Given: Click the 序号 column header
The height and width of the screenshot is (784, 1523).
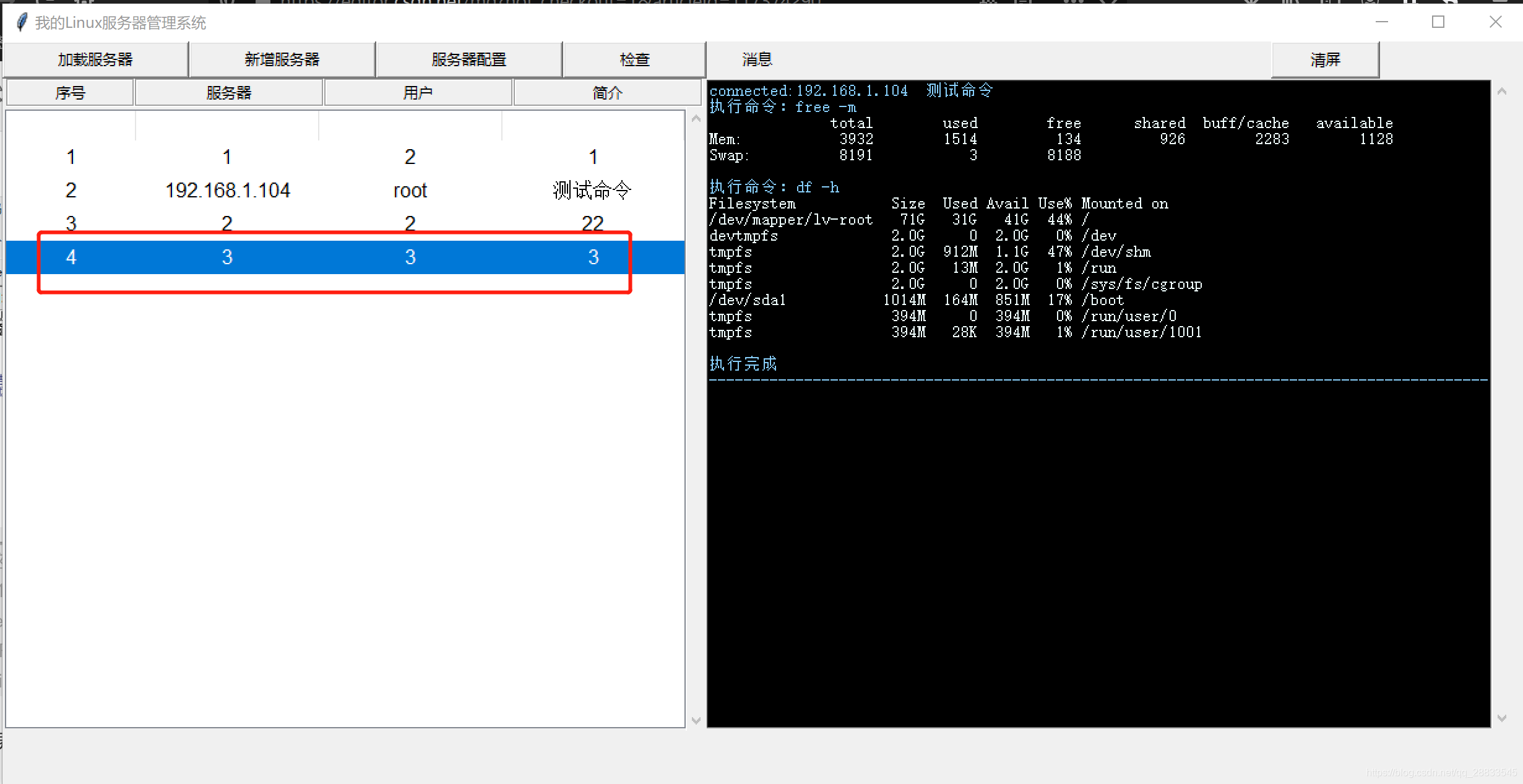Looking at the screenshot, I should (x=70, y=93).
